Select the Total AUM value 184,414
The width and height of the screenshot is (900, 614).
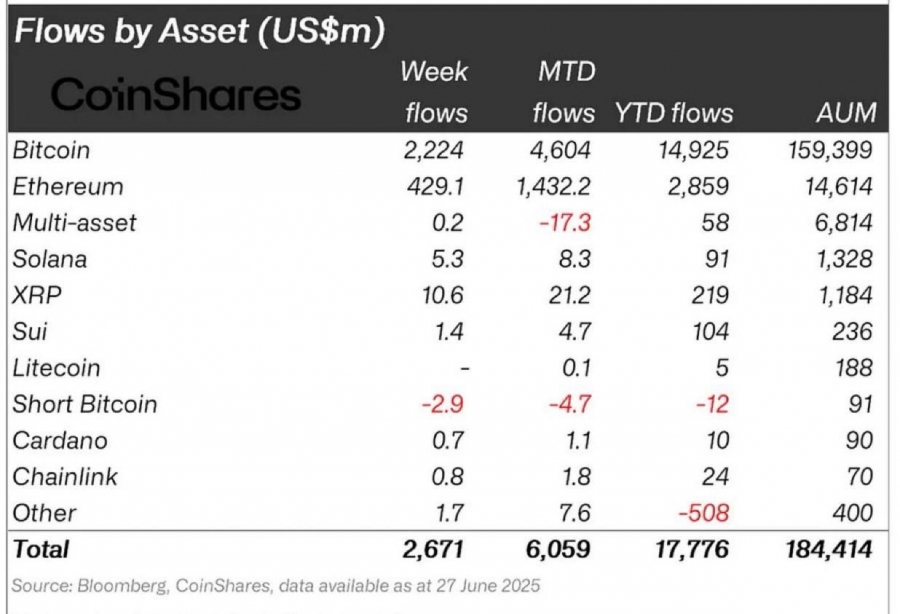pos(829,550)
